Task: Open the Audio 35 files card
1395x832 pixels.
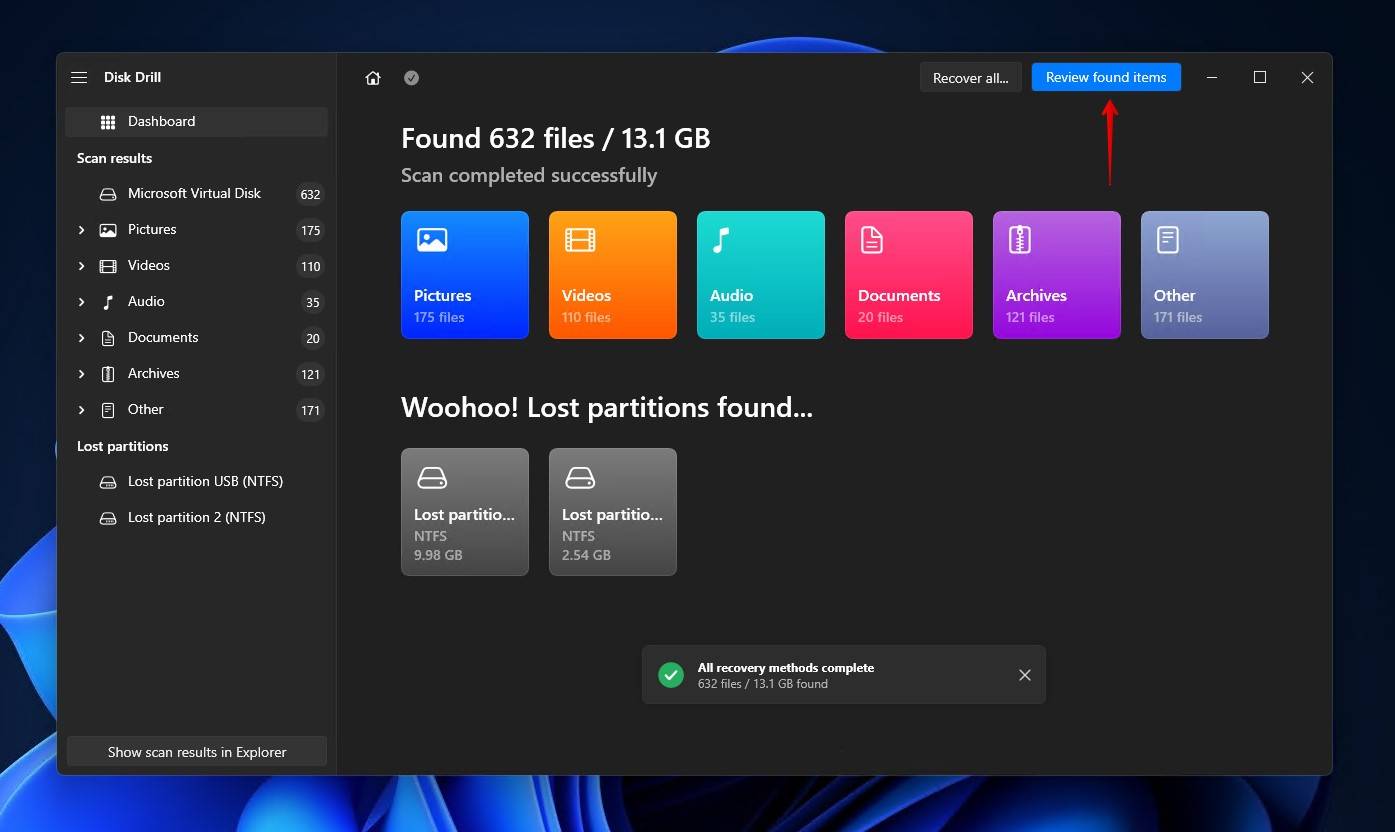Action: (x=761, y=275)
